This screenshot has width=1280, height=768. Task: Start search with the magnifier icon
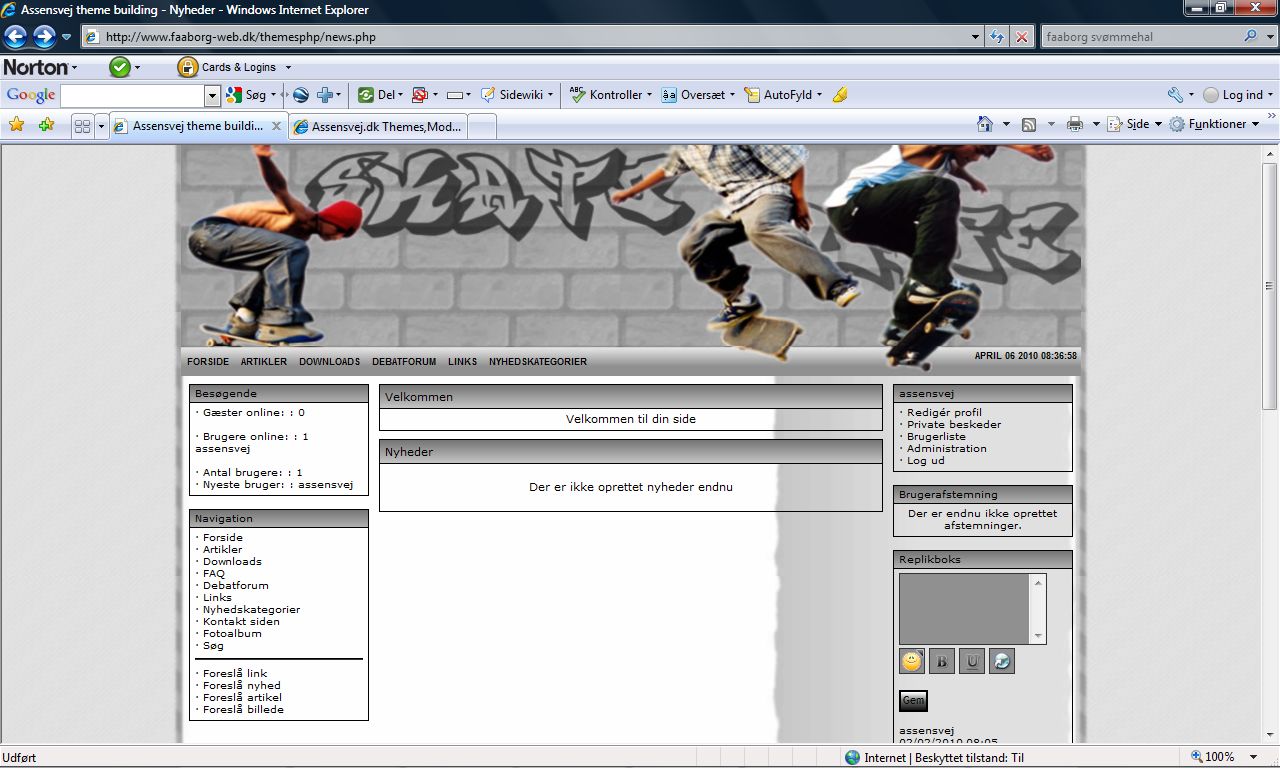click(1251, 37)
